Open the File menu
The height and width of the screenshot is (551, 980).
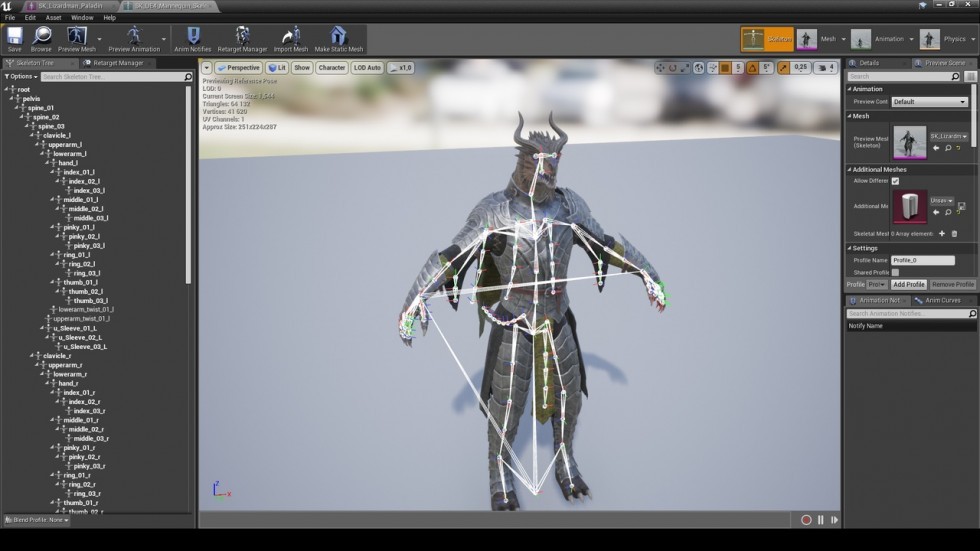tap(10, 17)
